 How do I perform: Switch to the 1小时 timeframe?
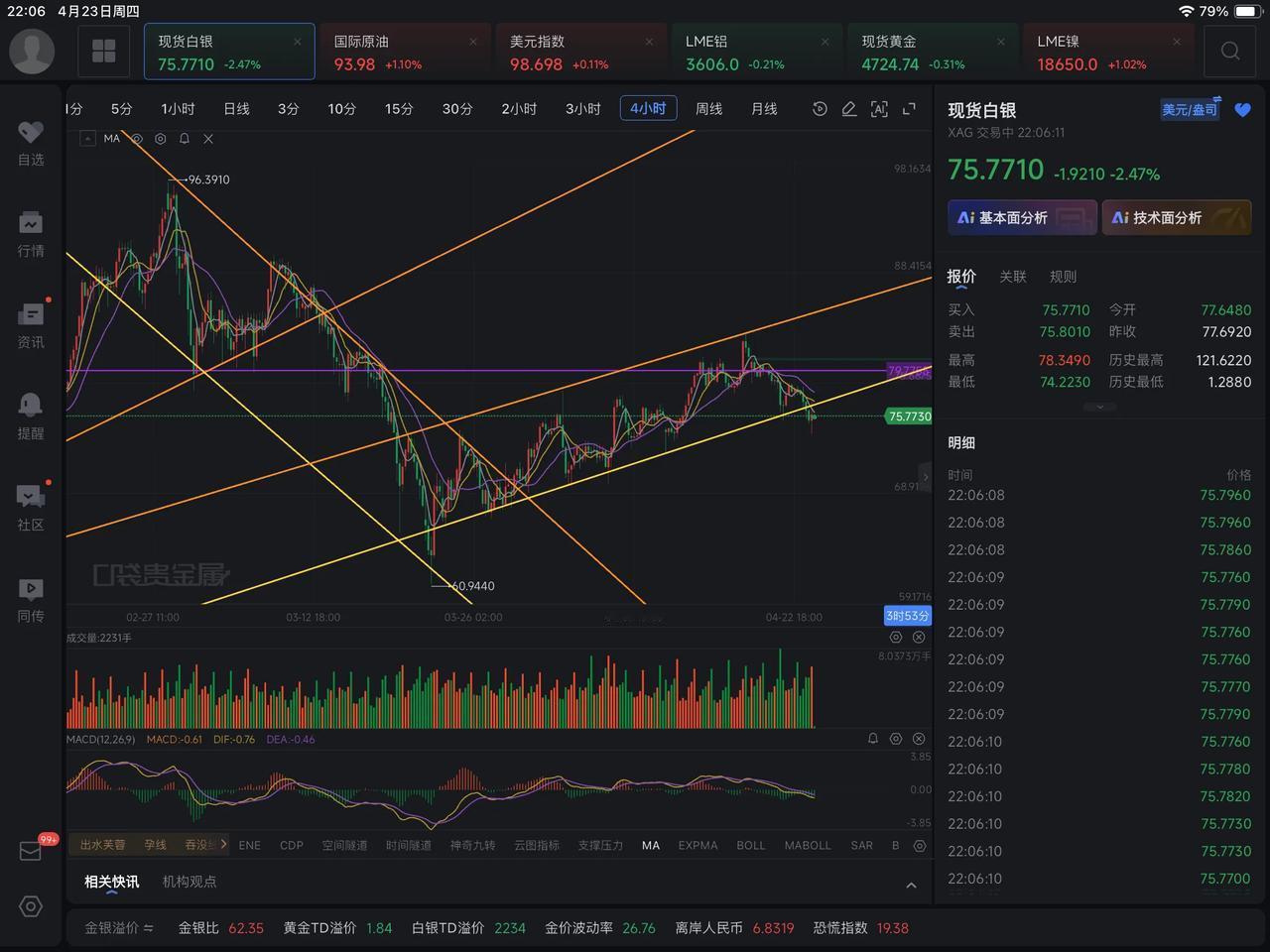pyautogui.click(x=179, y=109)
